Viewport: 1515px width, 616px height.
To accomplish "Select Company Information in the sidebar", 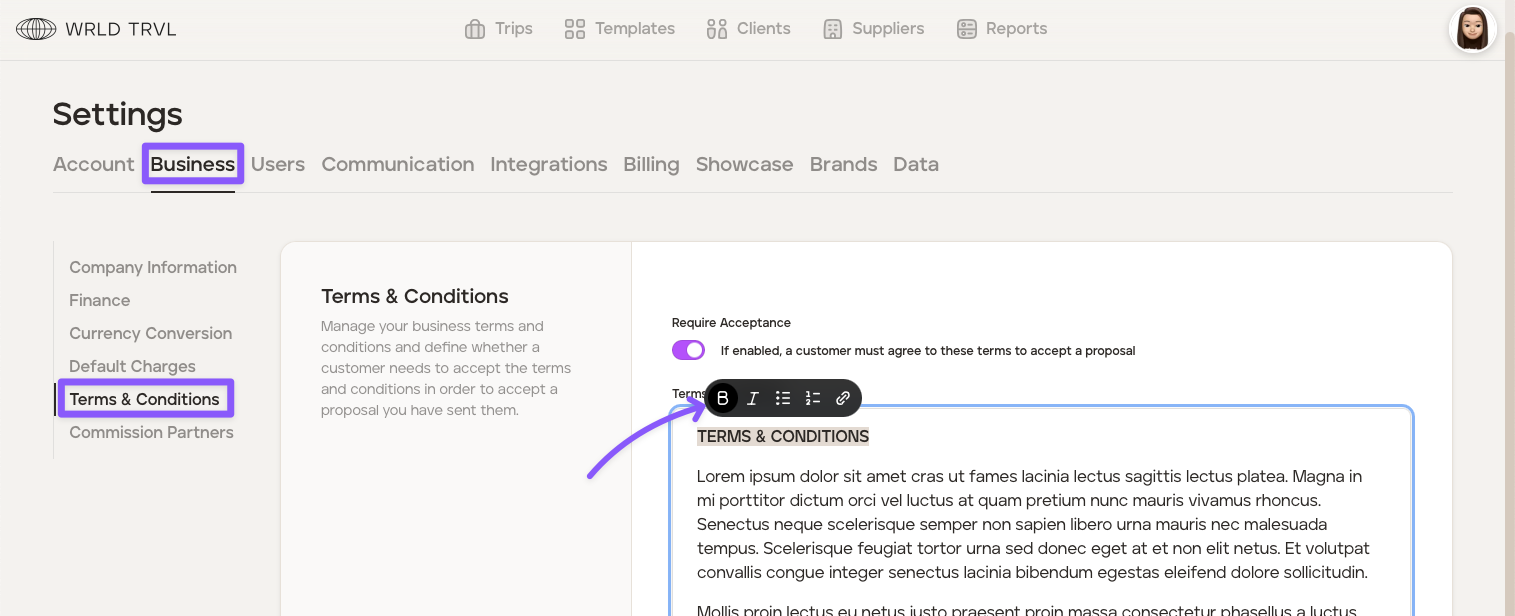I will [x=153, y=267].
